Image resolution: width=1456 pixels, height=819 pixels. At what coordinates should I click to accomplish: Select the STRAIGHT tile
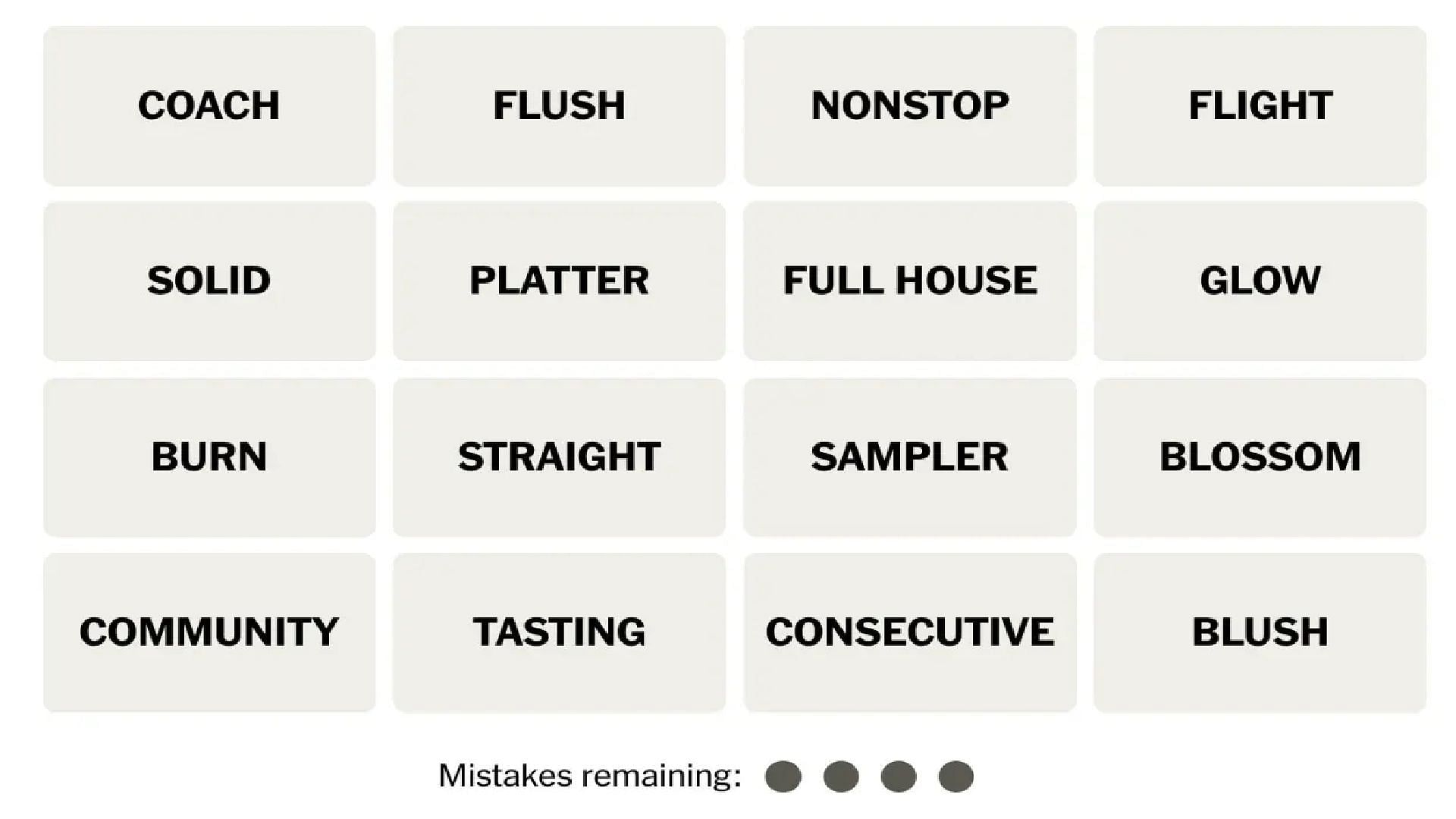click(558, 454)
